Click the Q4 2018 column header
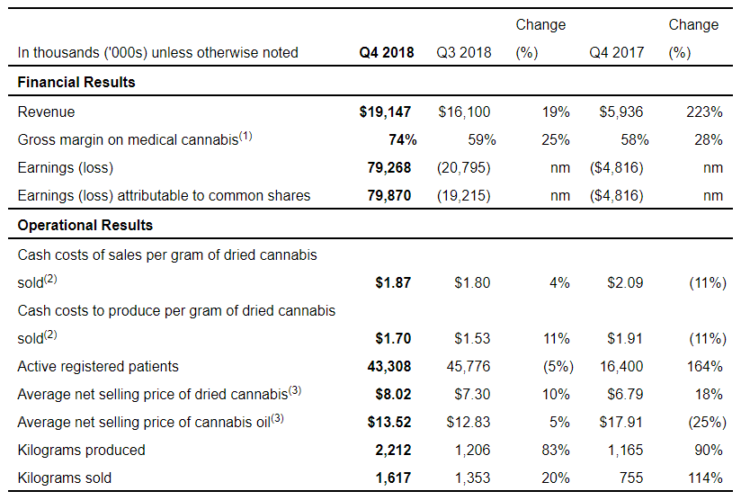750x500 pixels. click(x=385, y=53)
